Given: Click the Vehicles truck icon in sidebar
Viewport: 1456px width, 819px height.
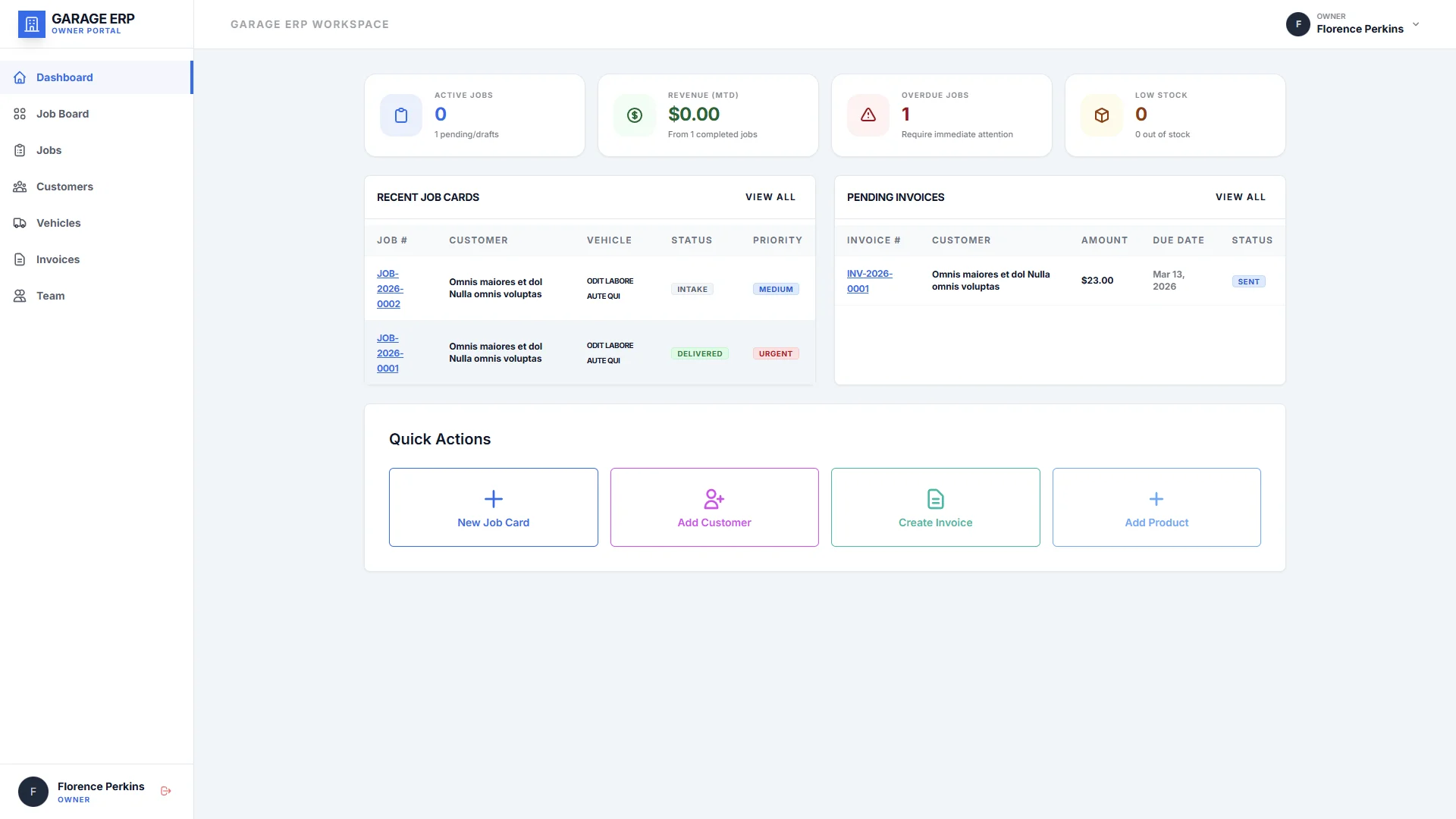Looking at the screenshot, I should 20,223.
